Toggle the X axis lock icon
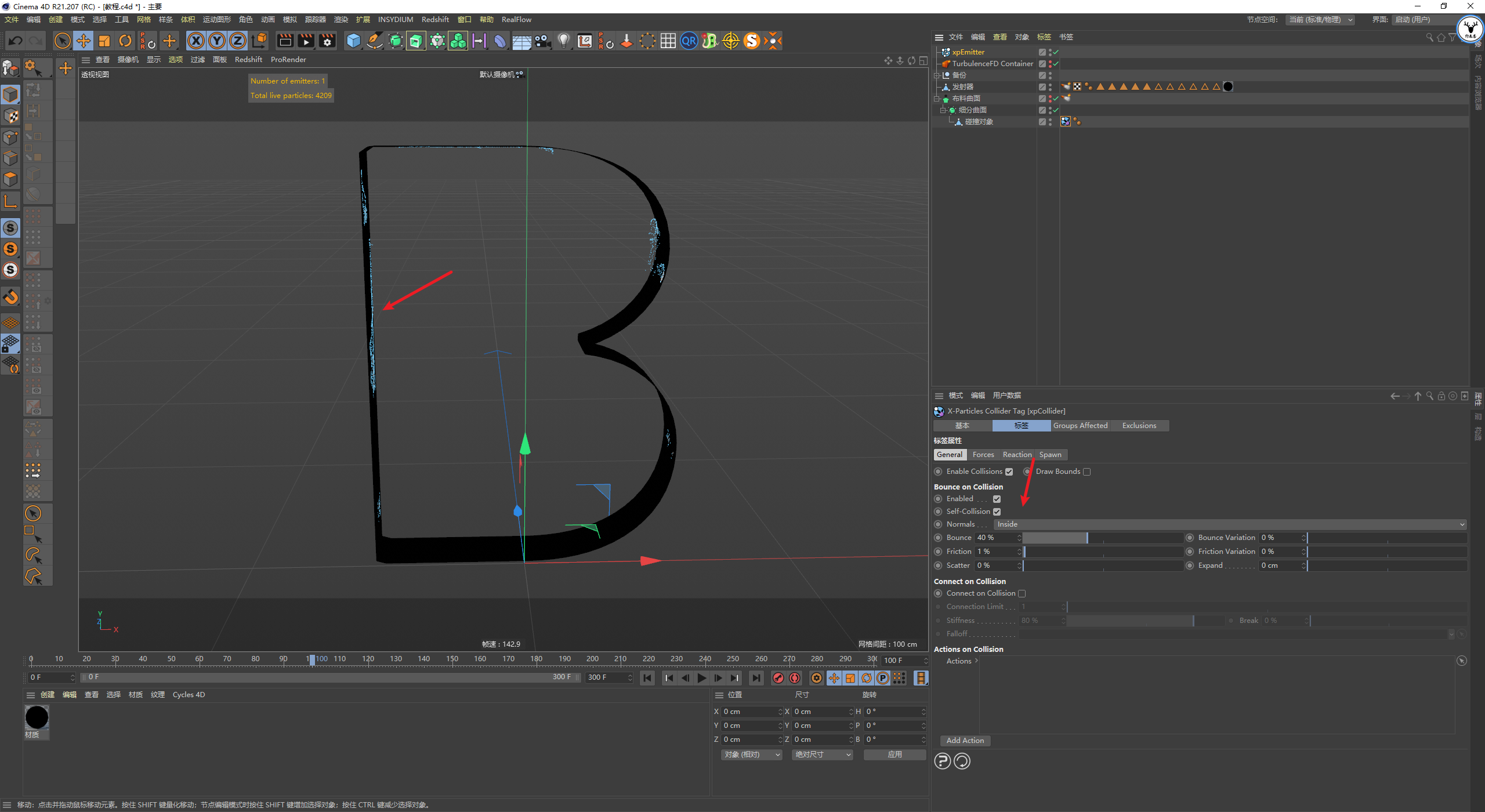This screenshot has height=812, width=1485. click(x=196, y=41)
